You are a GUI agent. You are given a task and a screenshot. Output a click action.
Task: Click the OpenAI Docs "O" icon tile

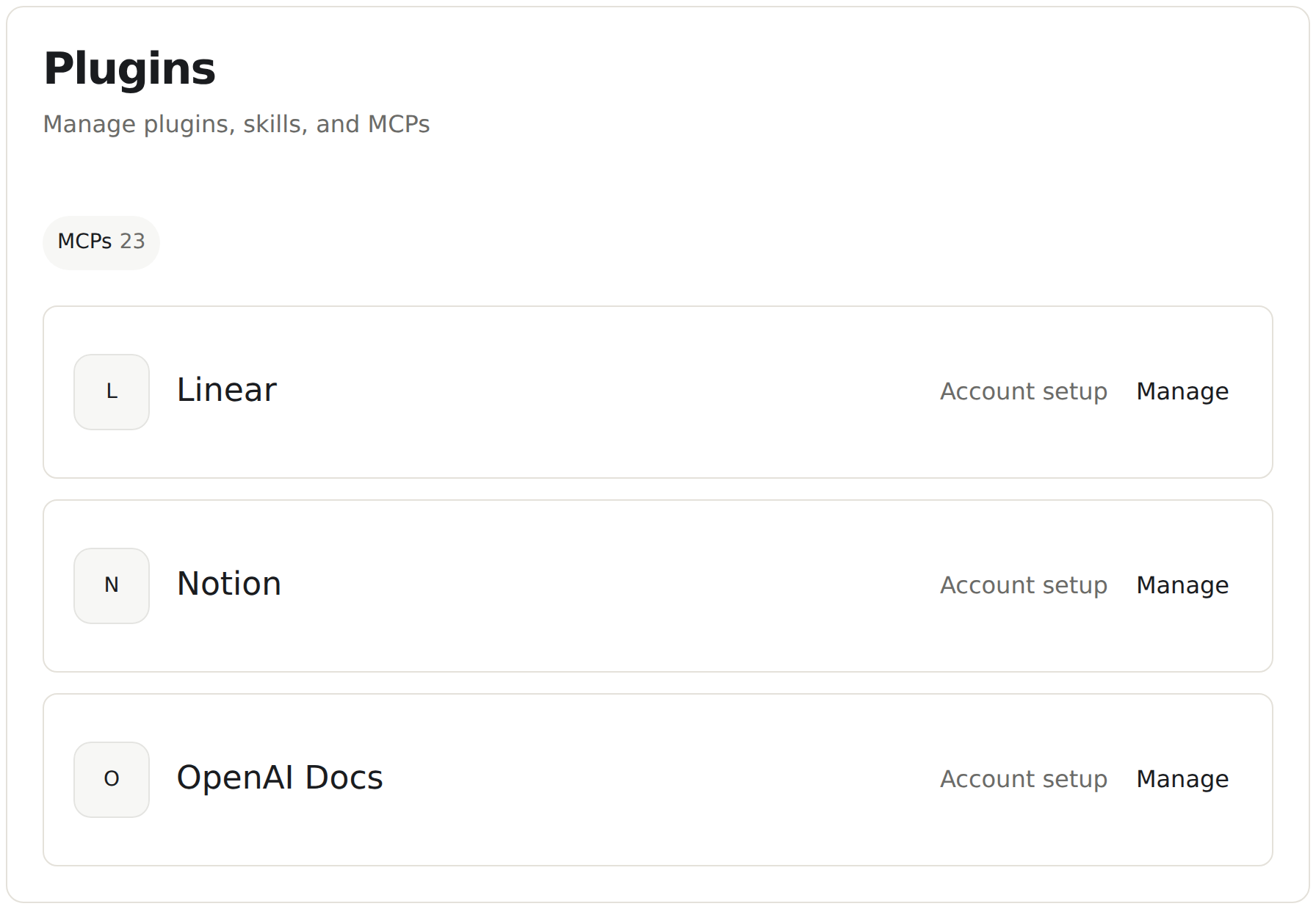pyautogui.click(x=112, y=780)
